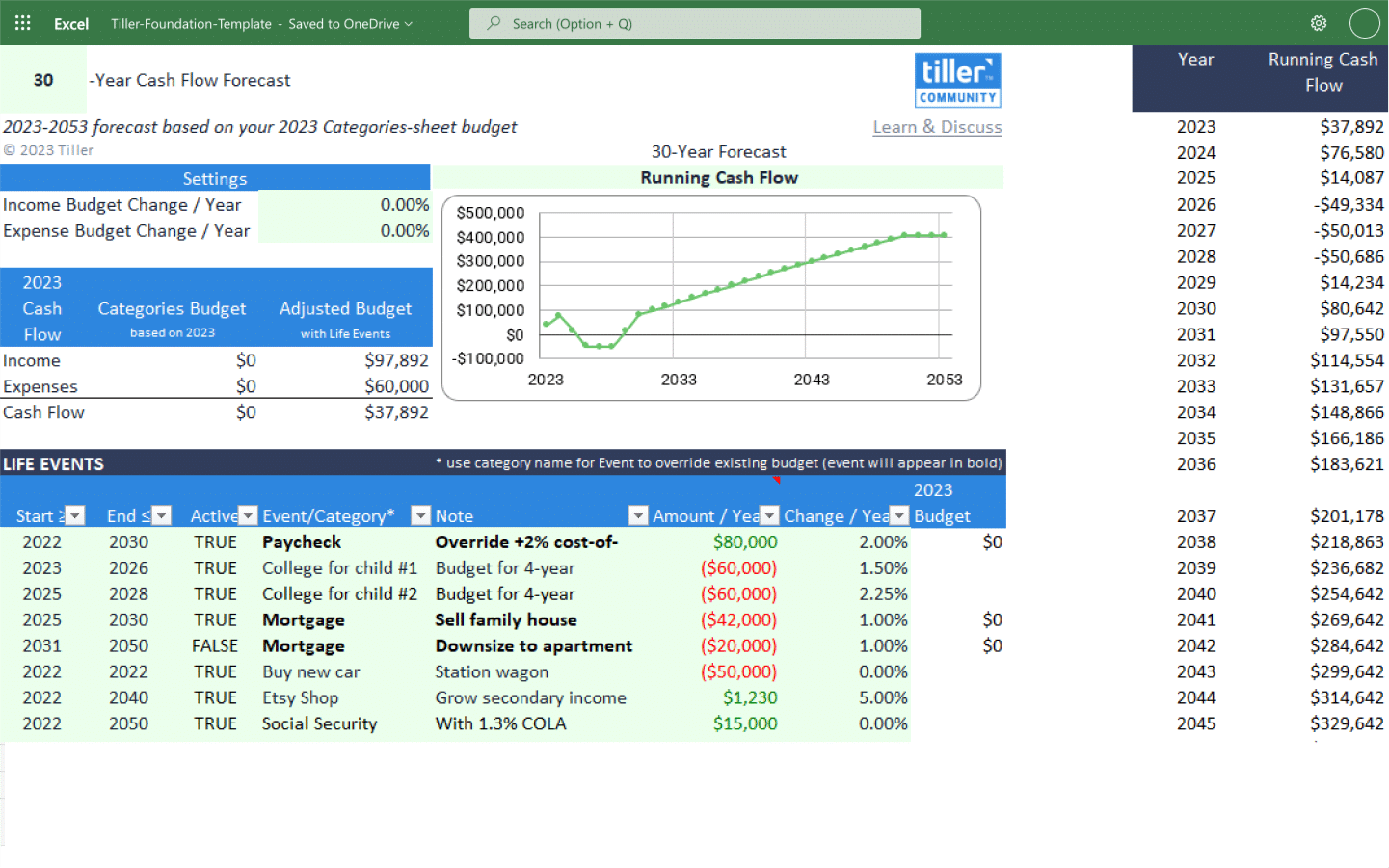Open the End column filter button
The width and height of the screenshot is (1389, 868).
(x=162, y=516)
